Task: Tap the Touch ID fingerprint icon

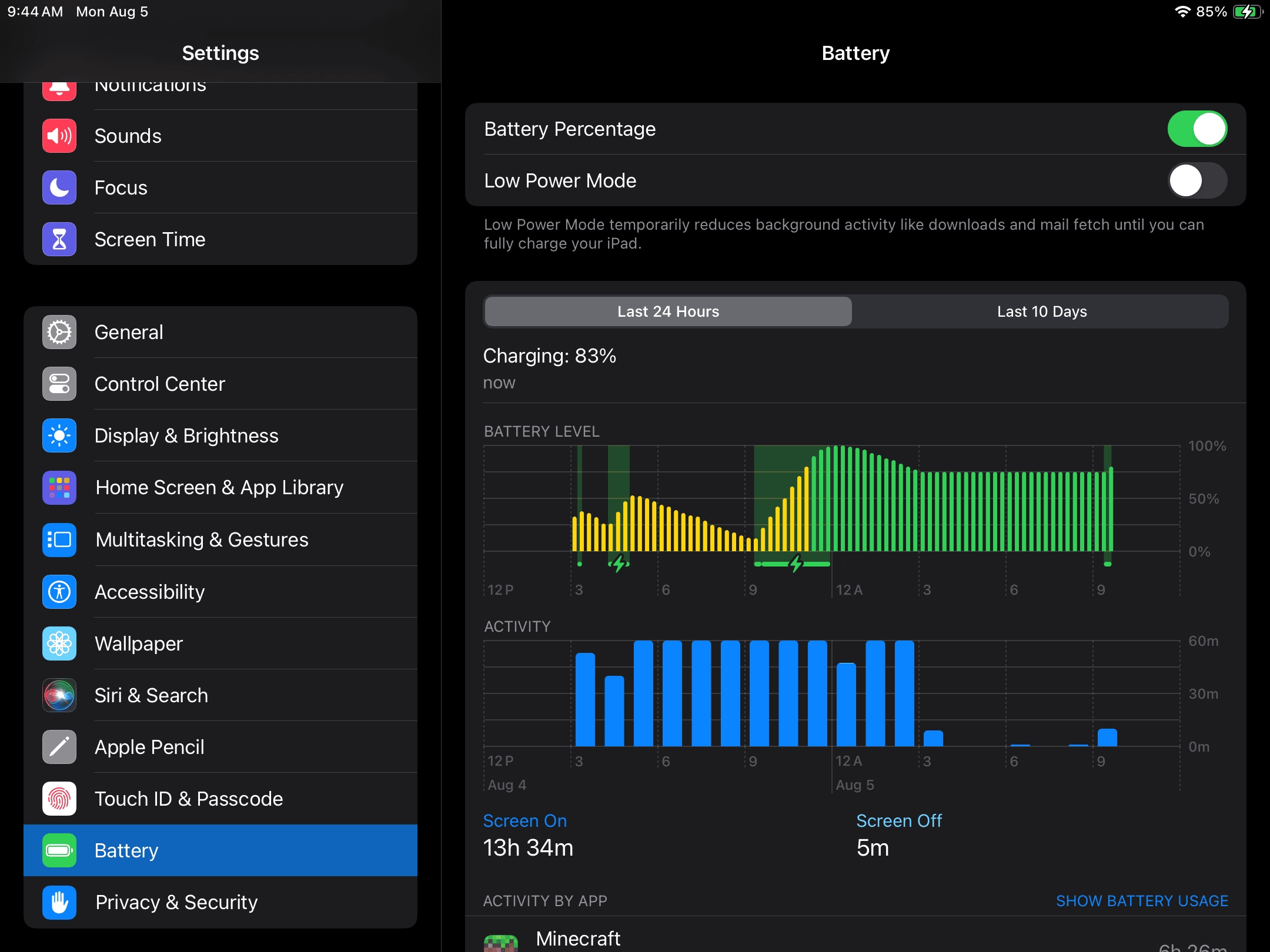Action: point(59,799)
